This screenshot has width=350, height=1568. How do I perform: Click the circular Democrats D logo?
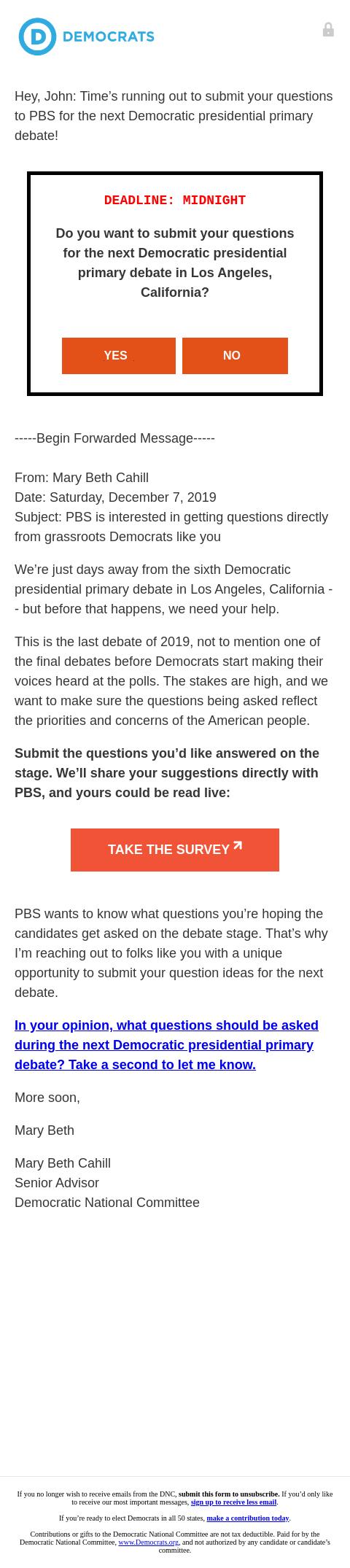[x=37, y=36]
